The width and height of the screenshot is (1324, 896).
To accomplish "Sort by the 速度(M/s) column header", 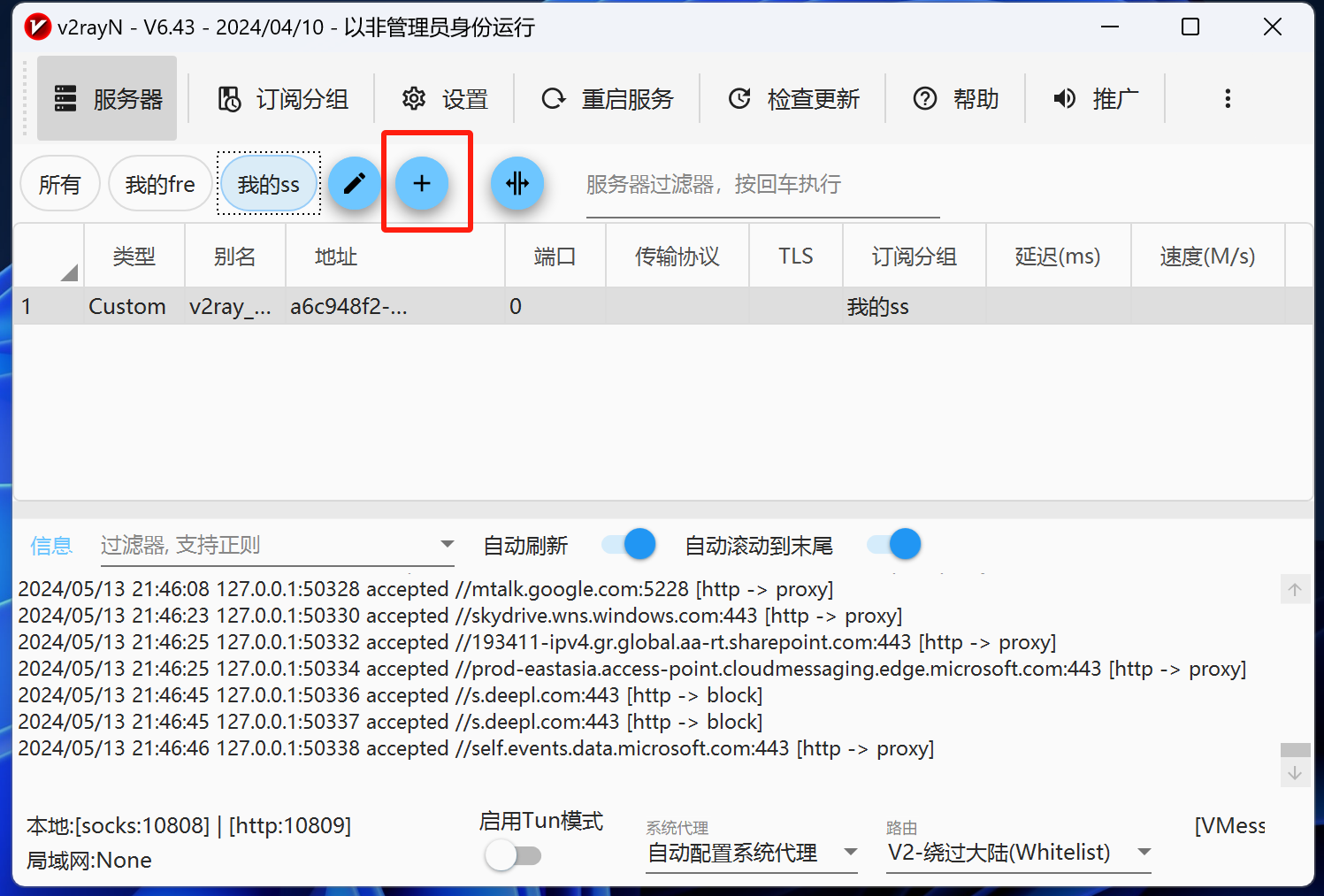I will click(x=1208, y=257).
